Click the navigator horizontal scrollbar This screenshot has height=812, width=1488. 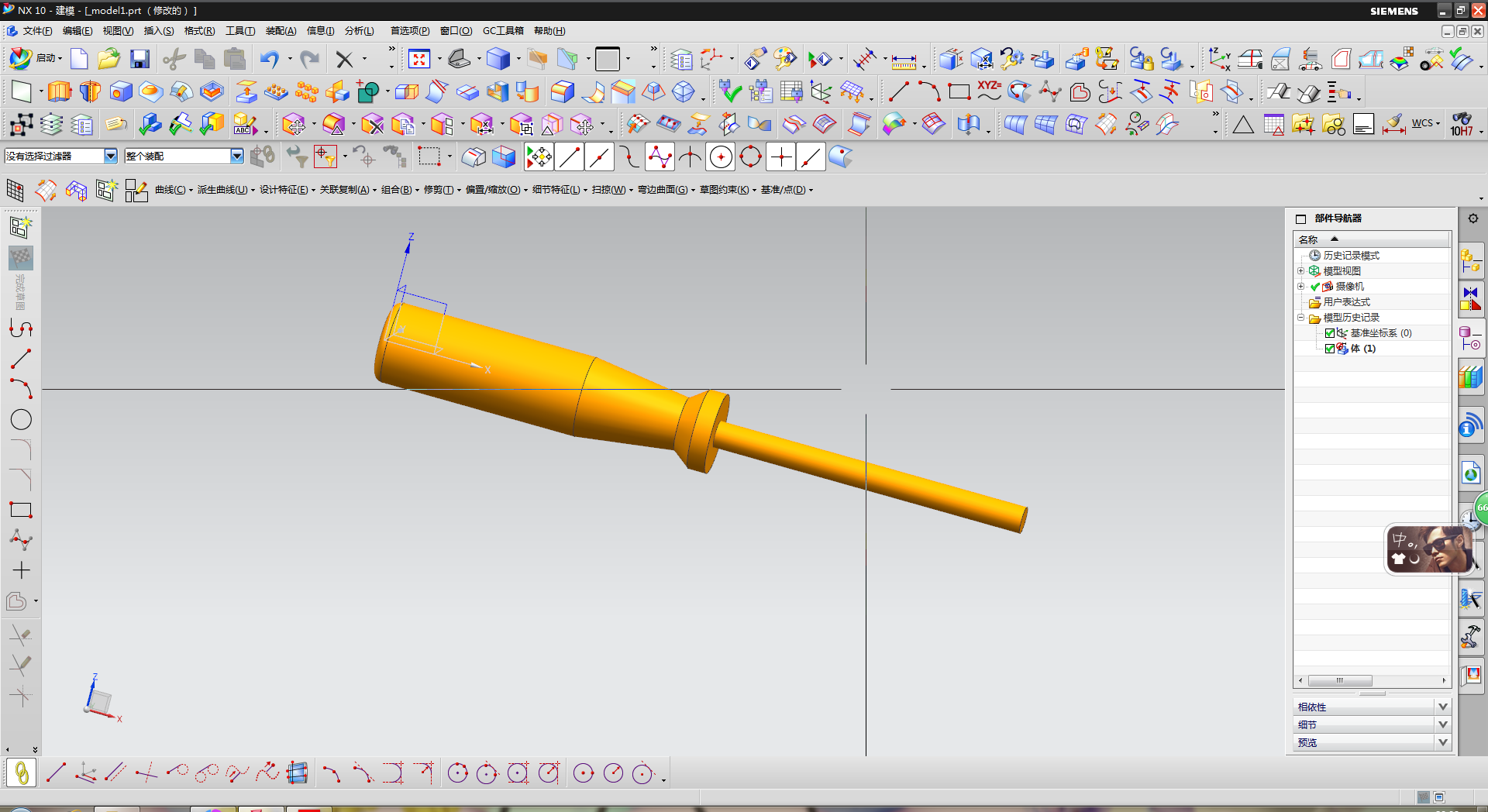coord(1372,681)
